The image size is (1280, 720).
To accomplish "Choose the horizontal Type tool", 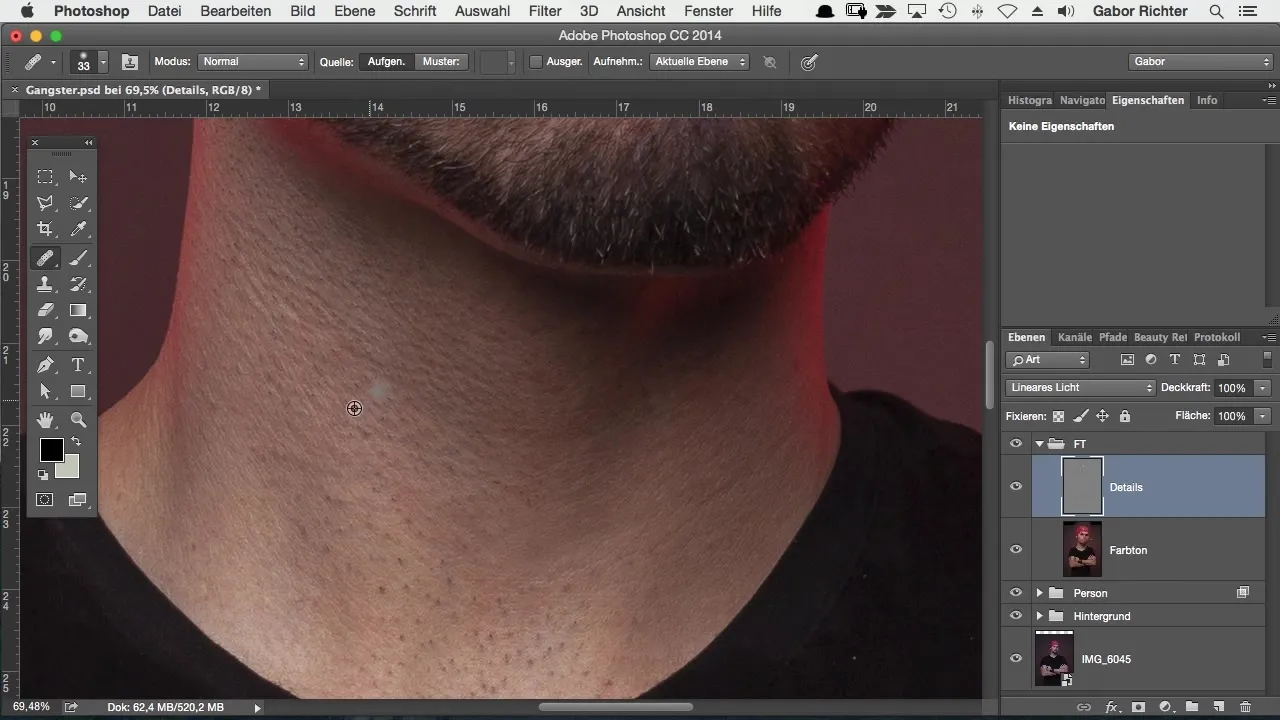I will tap(78, 365).
